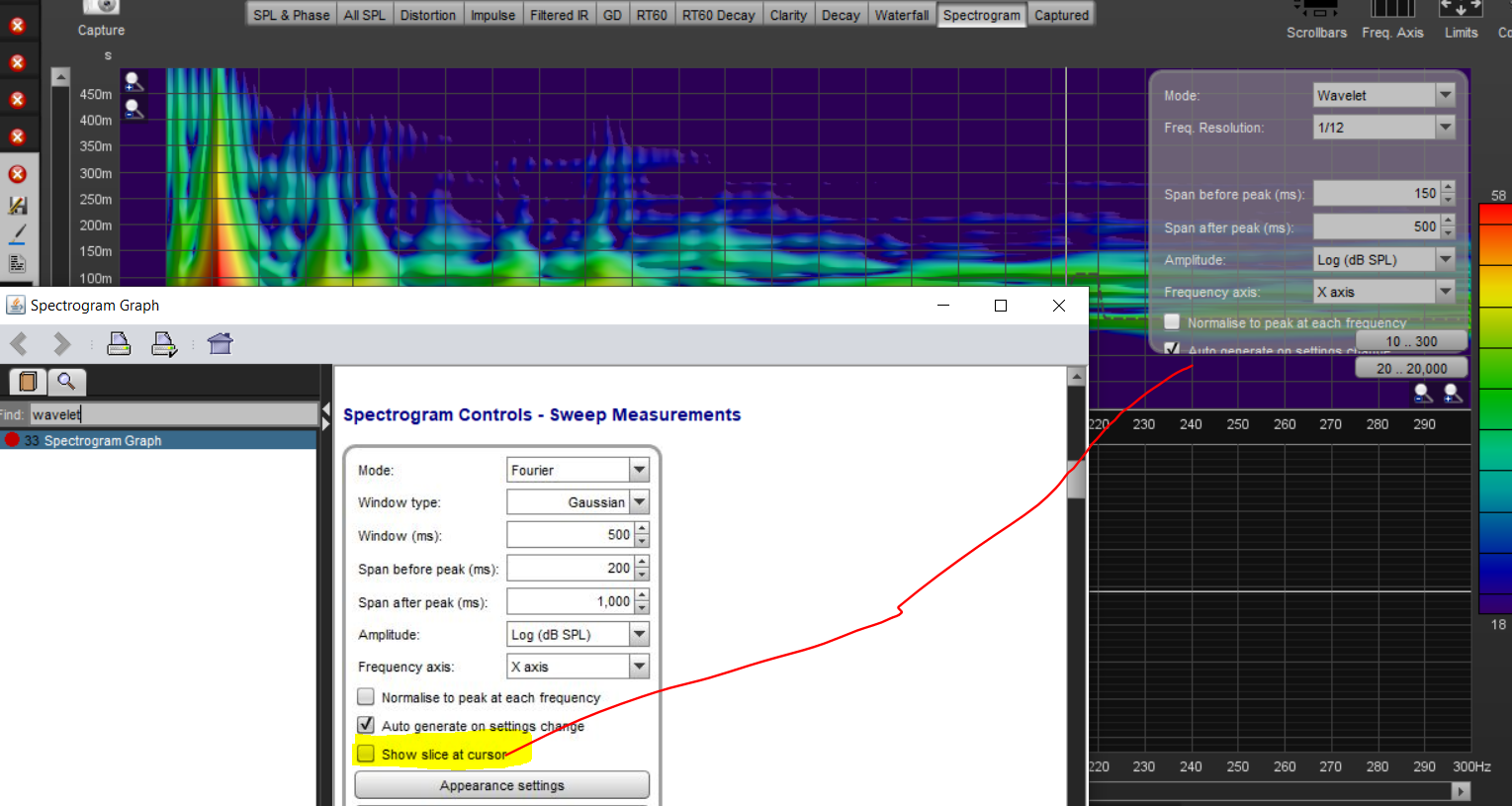
Task: Switch to the RT60 Decay tab
Action: click(718, 15)
